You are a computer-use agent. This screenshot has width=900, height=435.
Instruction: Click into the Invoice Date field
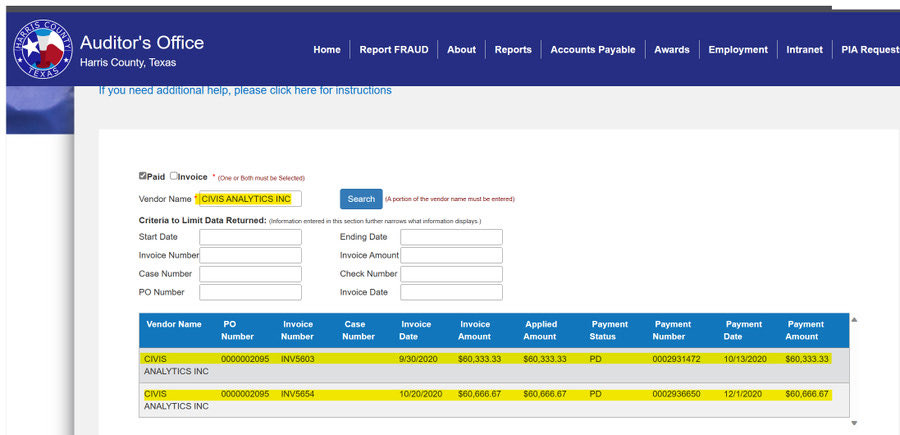point(451,292)
